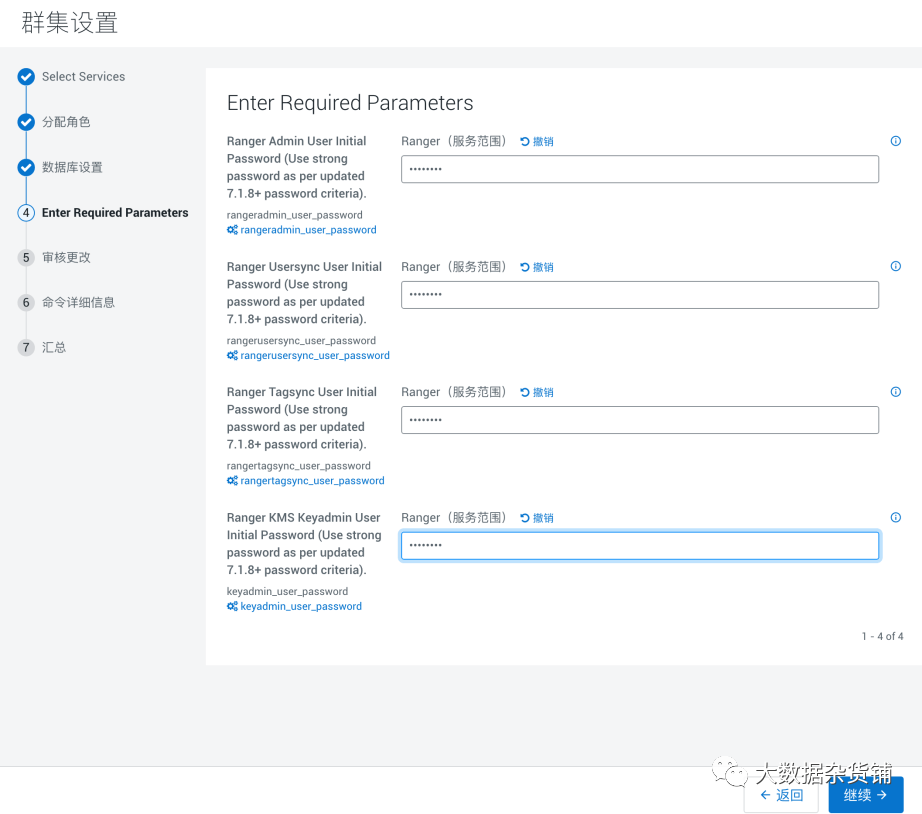Undo KMS Keyadmin password via 撤销
Viewport: 922px width, 814px height.
pyautogui.click(x=537, y=518)
